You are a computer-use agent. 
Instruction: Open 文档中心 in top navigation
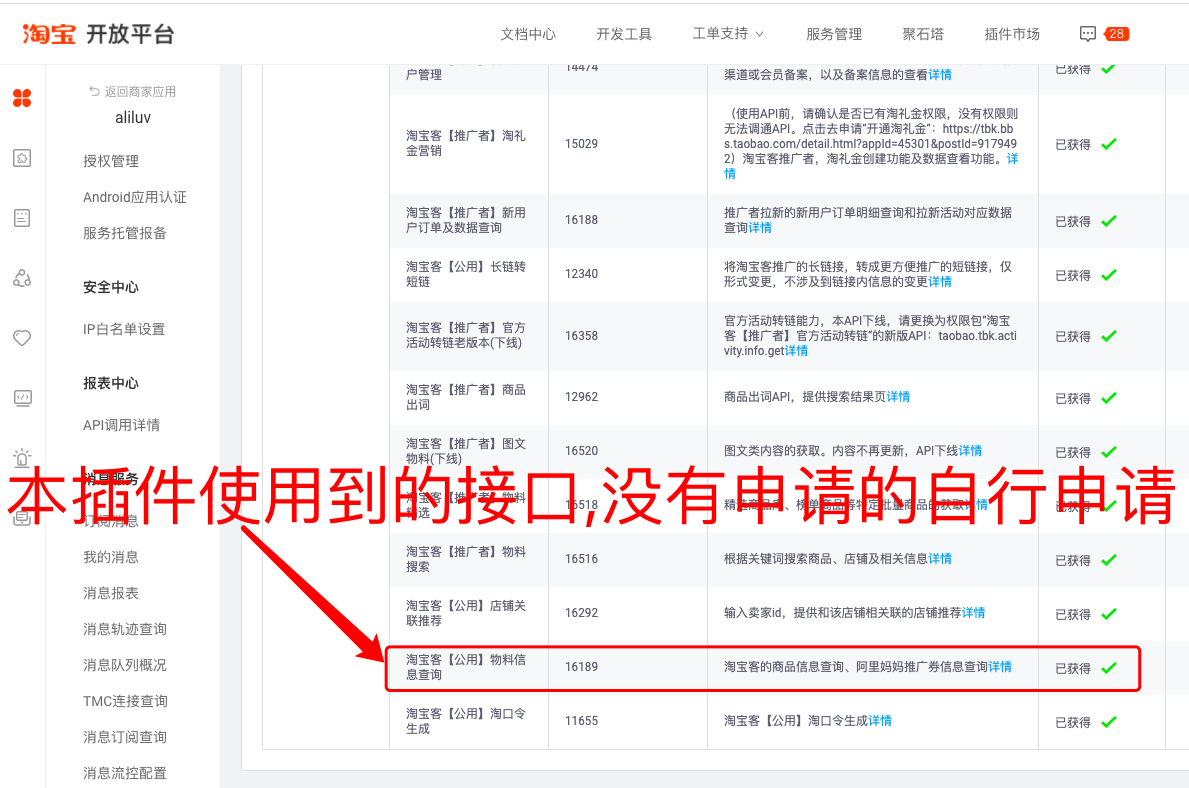pyautogui.click(x=528, y=34)
